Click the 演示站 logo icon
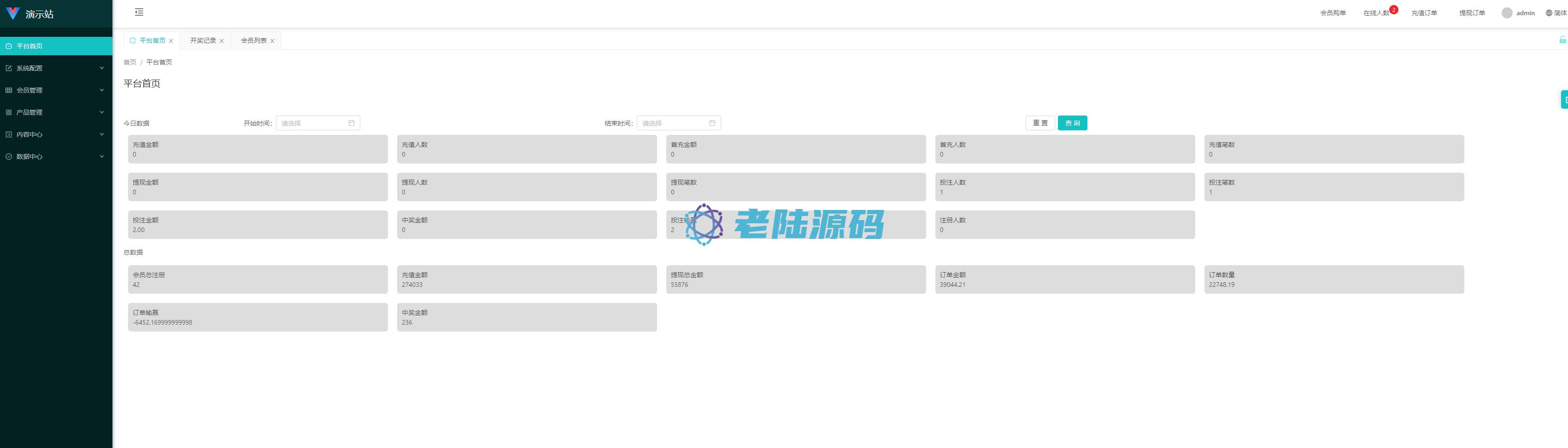The image size is (1568, 448). point(13,13)
